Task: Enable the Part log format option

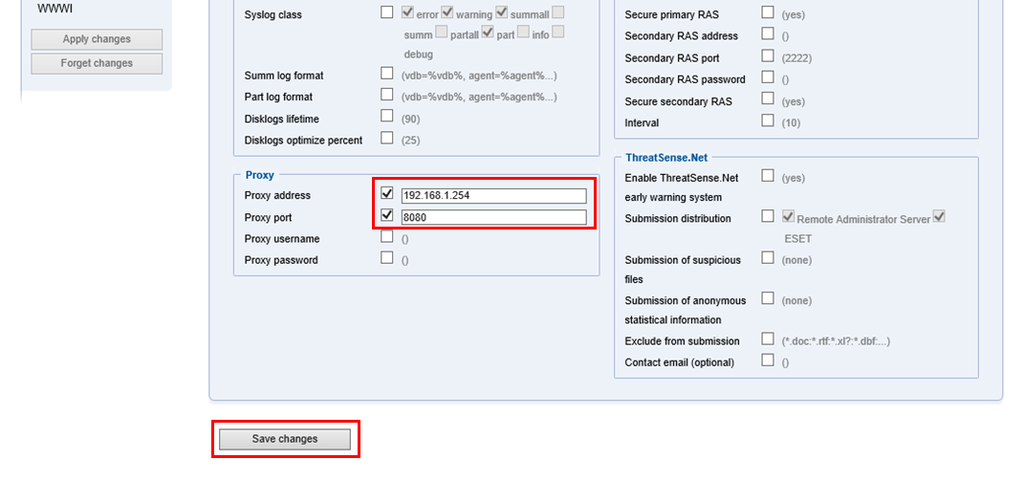Action: 387,95
